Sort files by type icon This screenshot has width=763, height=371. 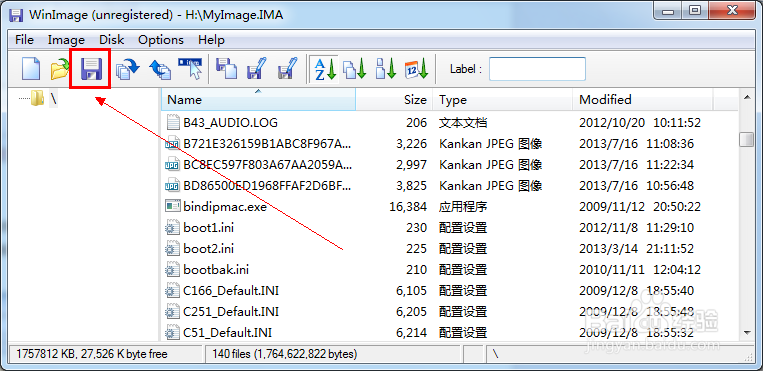point(354,69)
